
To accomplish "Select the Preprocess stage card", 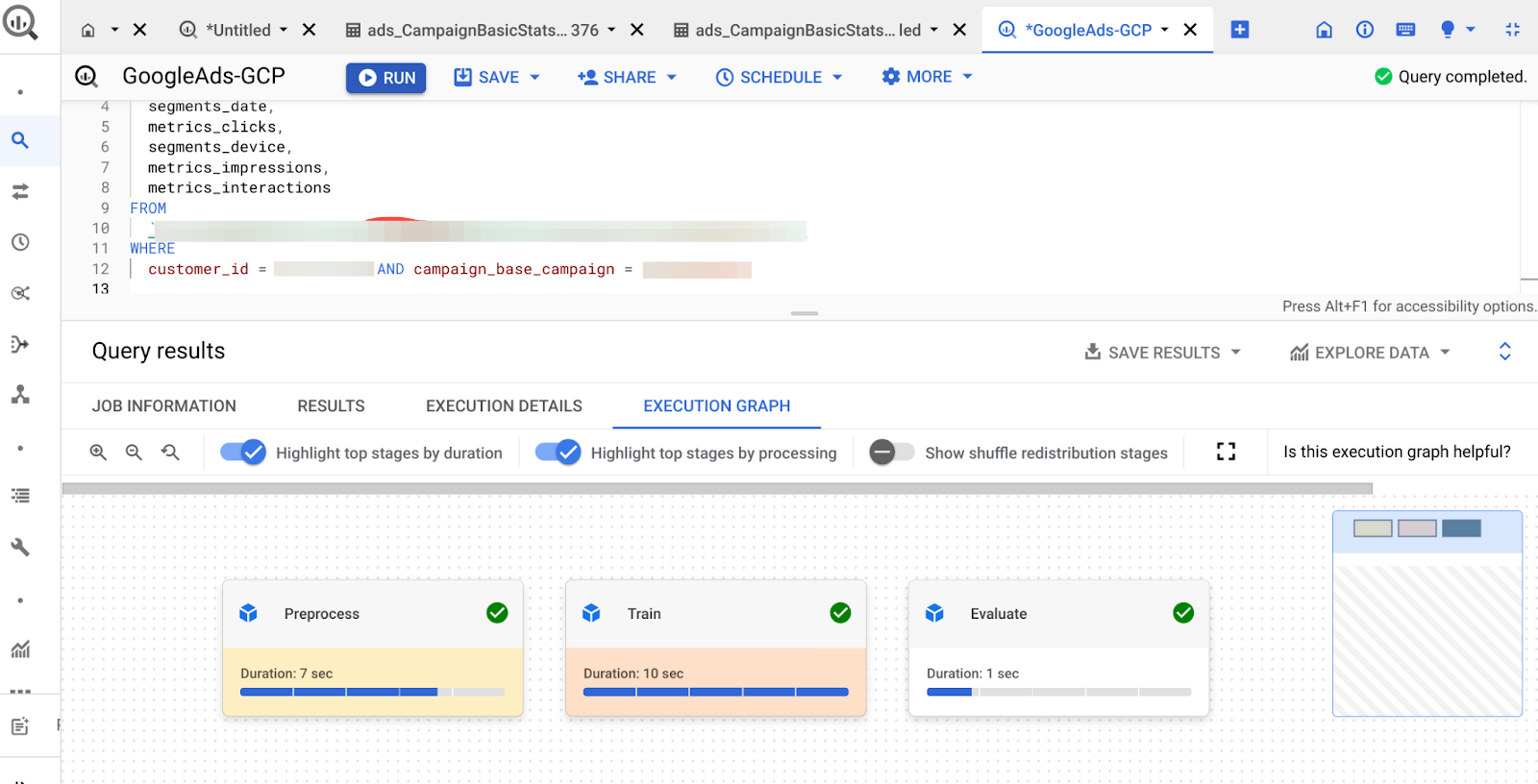I will pos(373,648).
